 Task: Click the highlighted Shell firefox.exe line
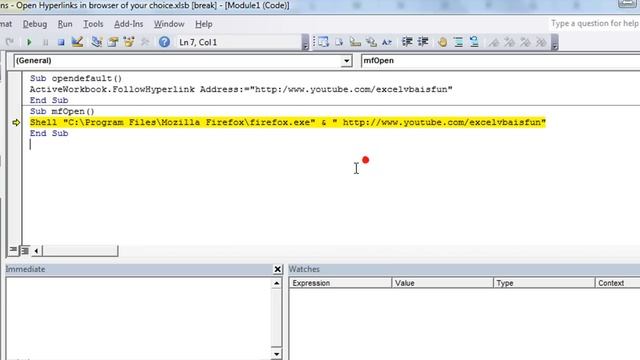coord(288,122)
